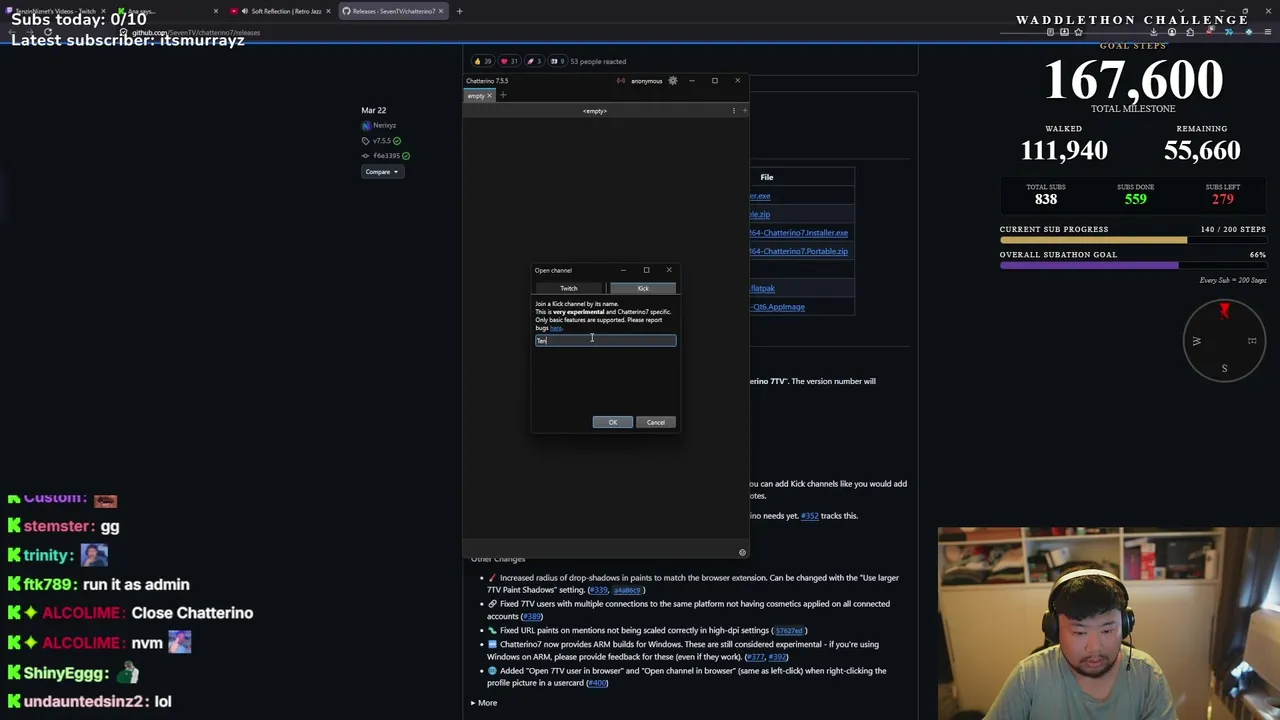This screenshot has width=1280, height=720.
Task: Open browser account profile icon
Action: (x=1172, y=32)
